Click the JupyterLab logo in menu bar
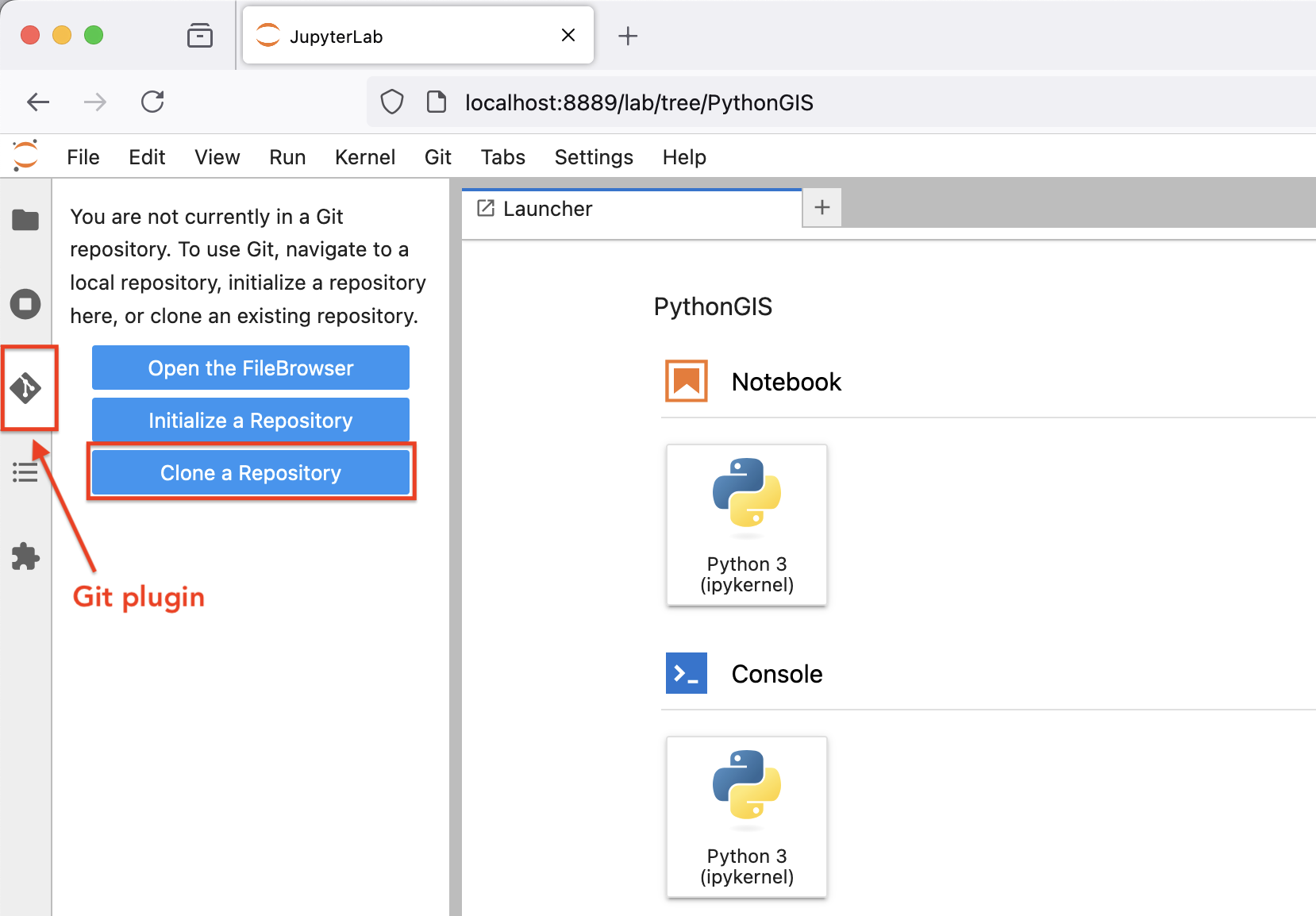 click(25, 156)
